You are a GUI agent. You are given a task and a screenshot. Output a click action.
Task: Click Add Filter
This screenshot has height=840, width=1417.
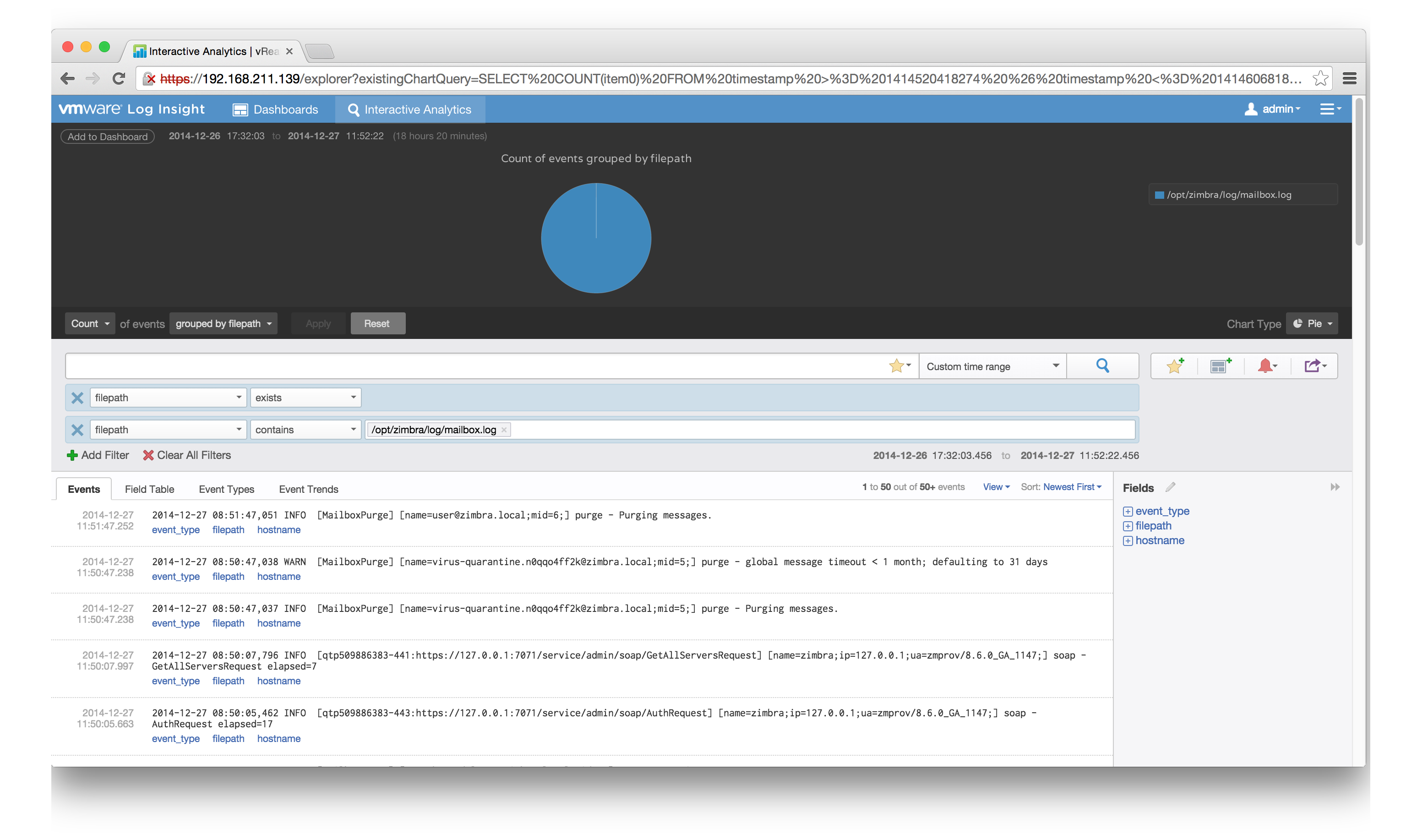[98, 455]
